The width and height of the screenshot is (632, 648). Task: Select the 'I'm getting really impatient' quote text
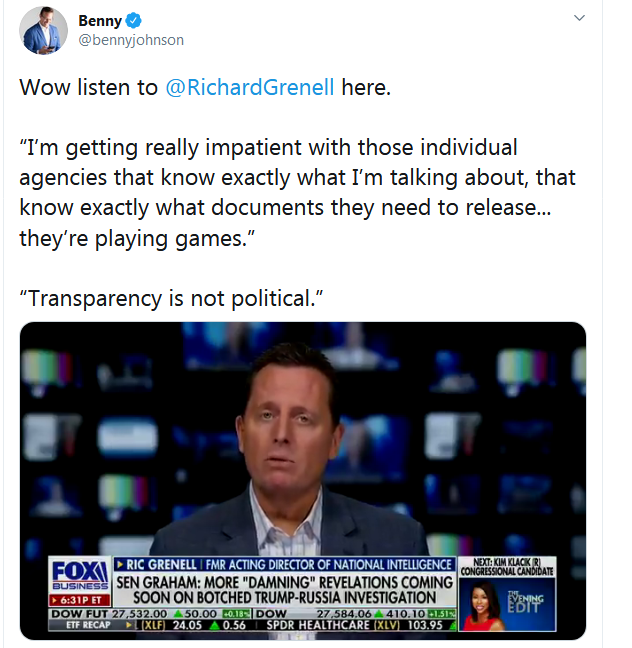[x=297, y=193]
